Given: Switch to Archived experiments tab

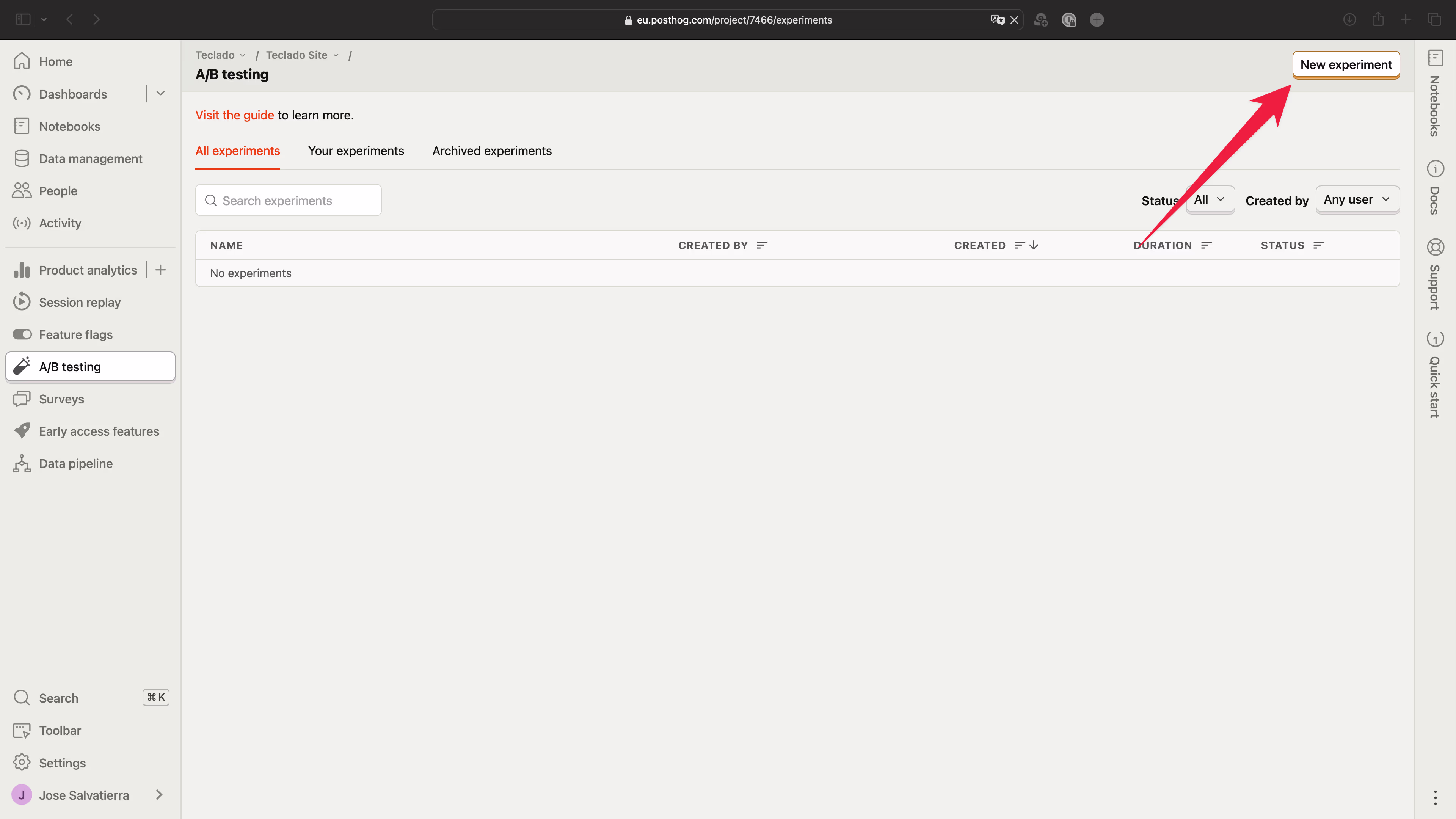Looking at the screenshot, I should point(492,151).
